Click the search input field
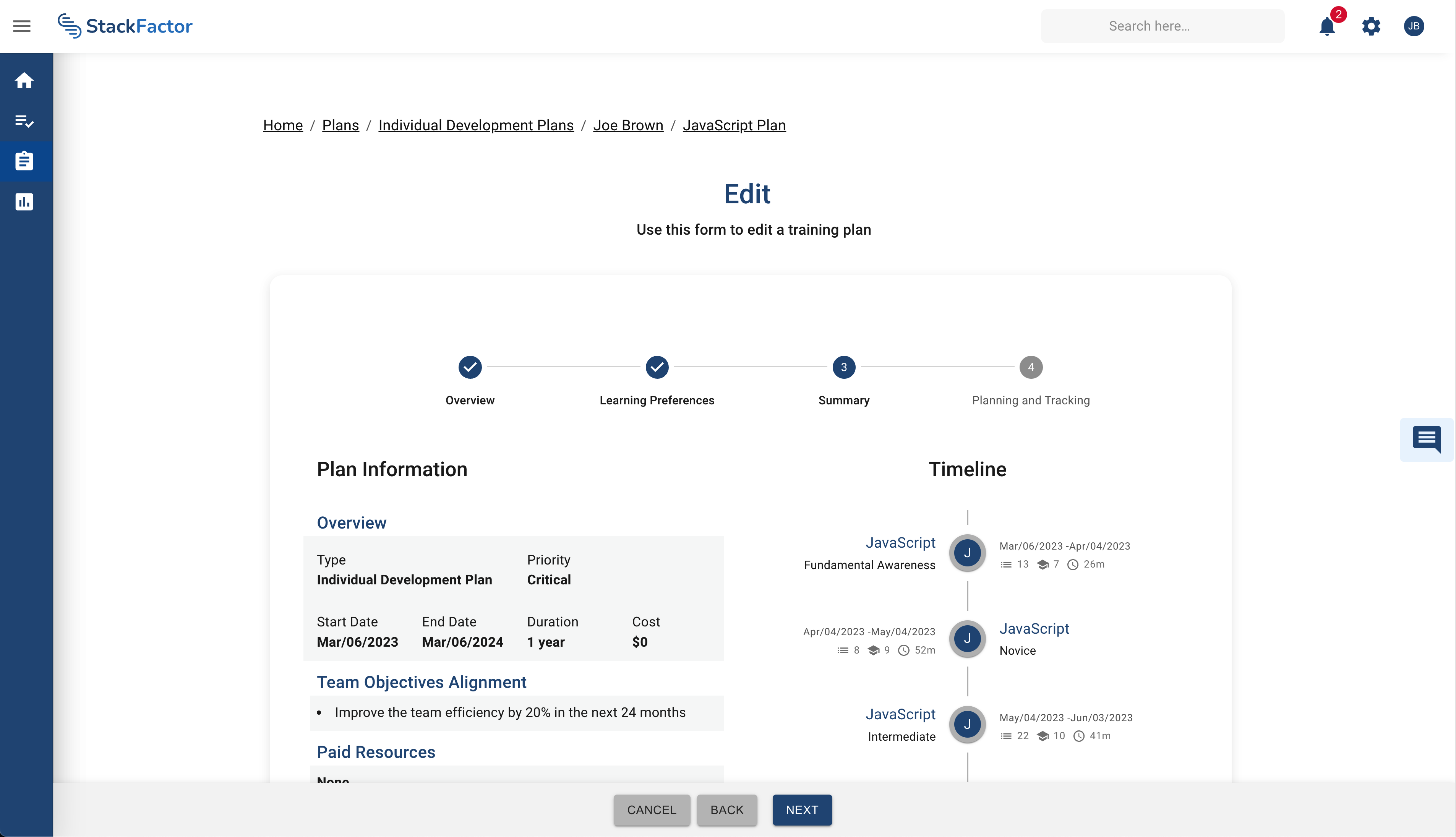 pos(1162,26)
